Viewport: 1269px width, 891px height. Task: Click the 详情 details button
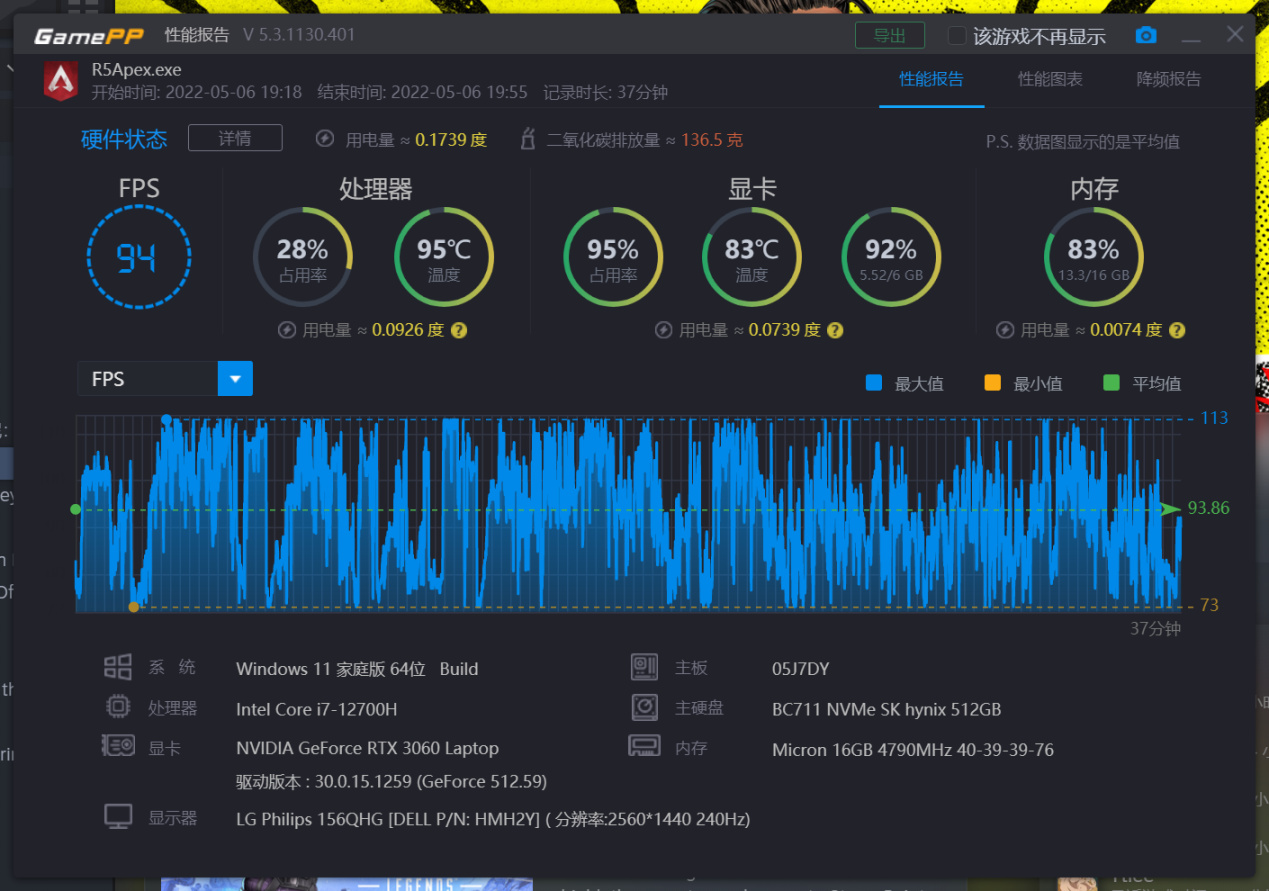[235, 138]
